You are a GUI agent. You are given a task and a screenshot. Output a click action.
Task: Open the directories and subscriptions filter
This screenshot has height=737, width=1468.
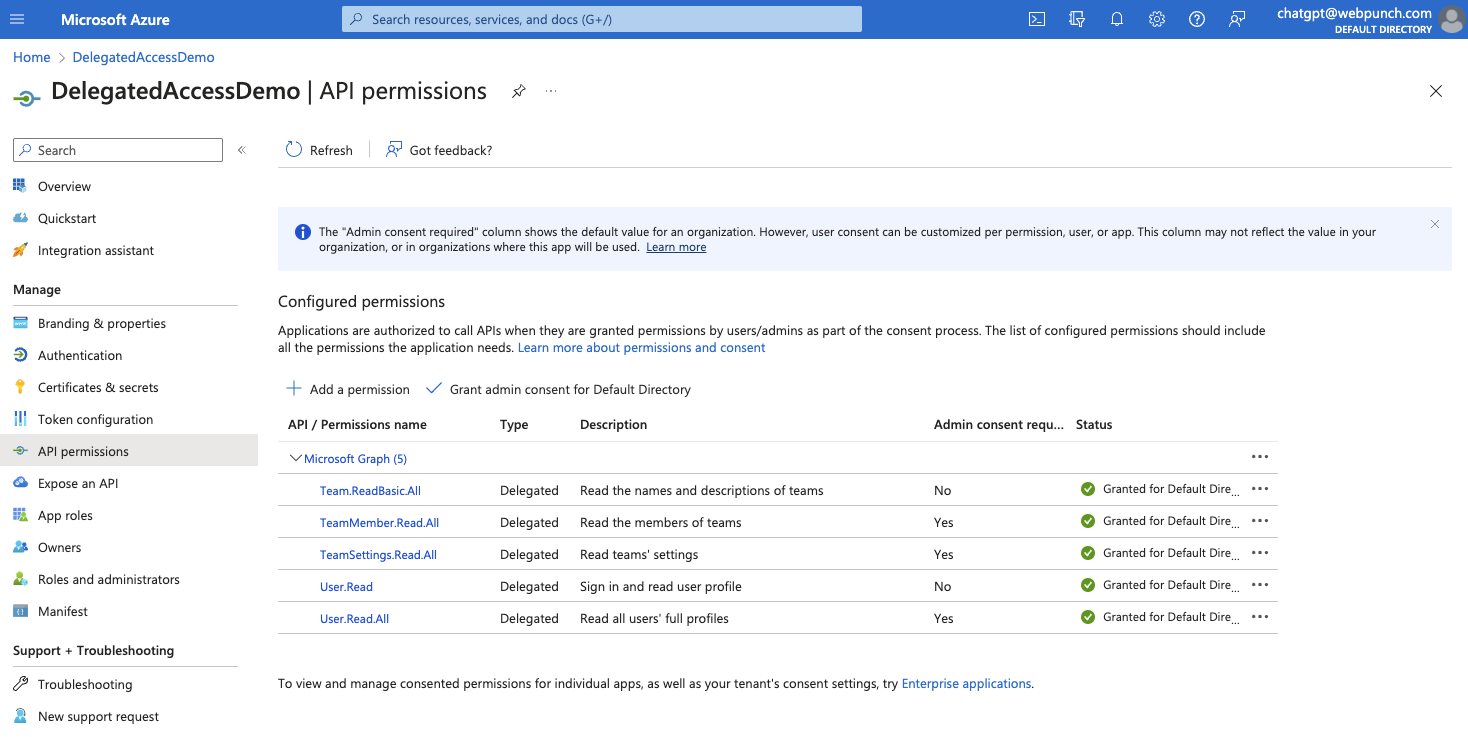click(1077, 19)
